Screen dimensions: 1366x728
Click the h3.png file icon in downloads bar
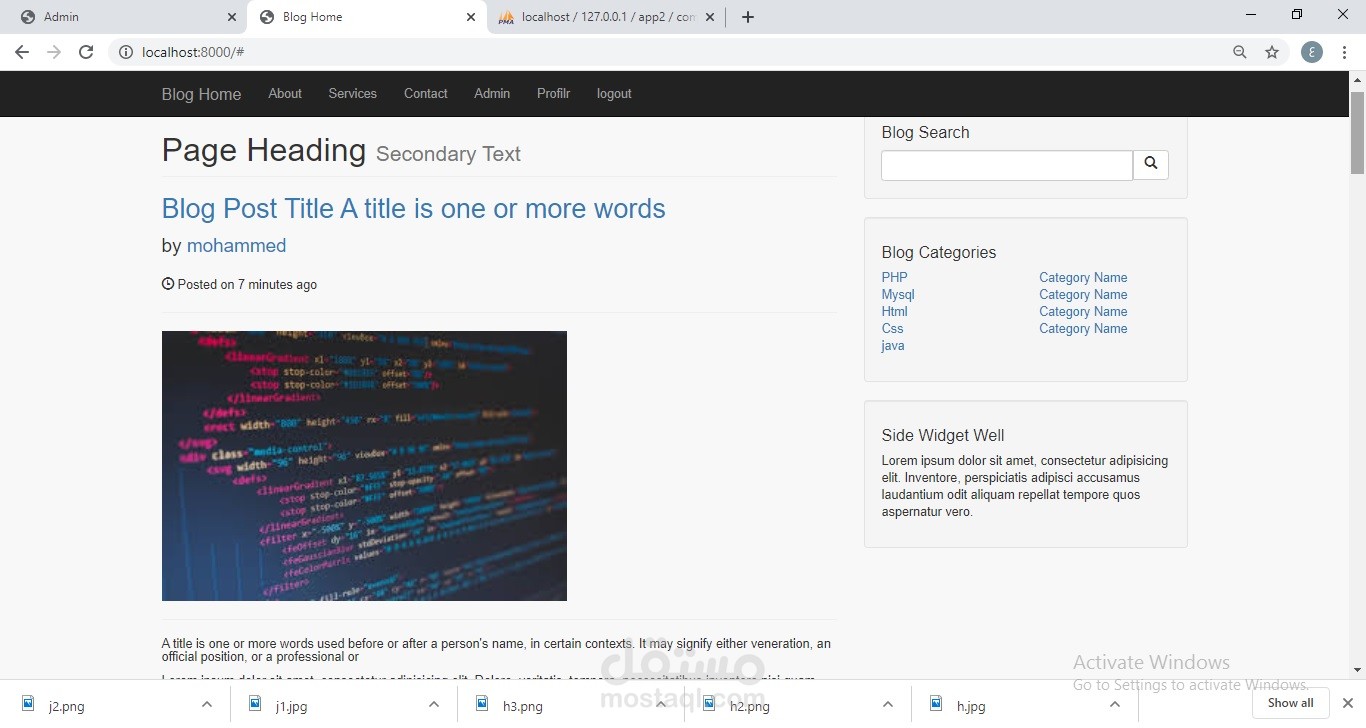pos(483,704)
